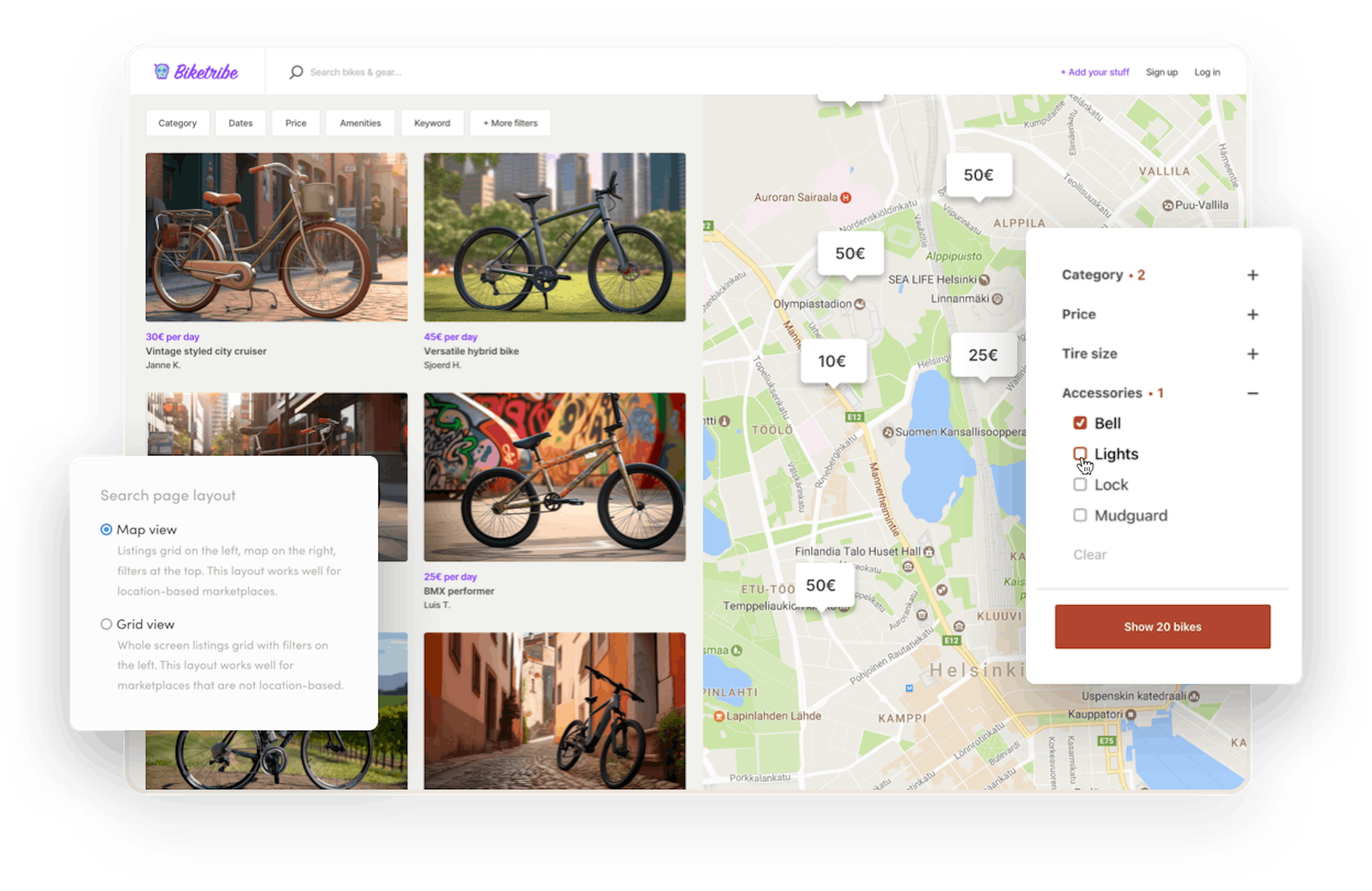Open the More filters menu
1372x891 pixels.
click(x=509, y=122)
